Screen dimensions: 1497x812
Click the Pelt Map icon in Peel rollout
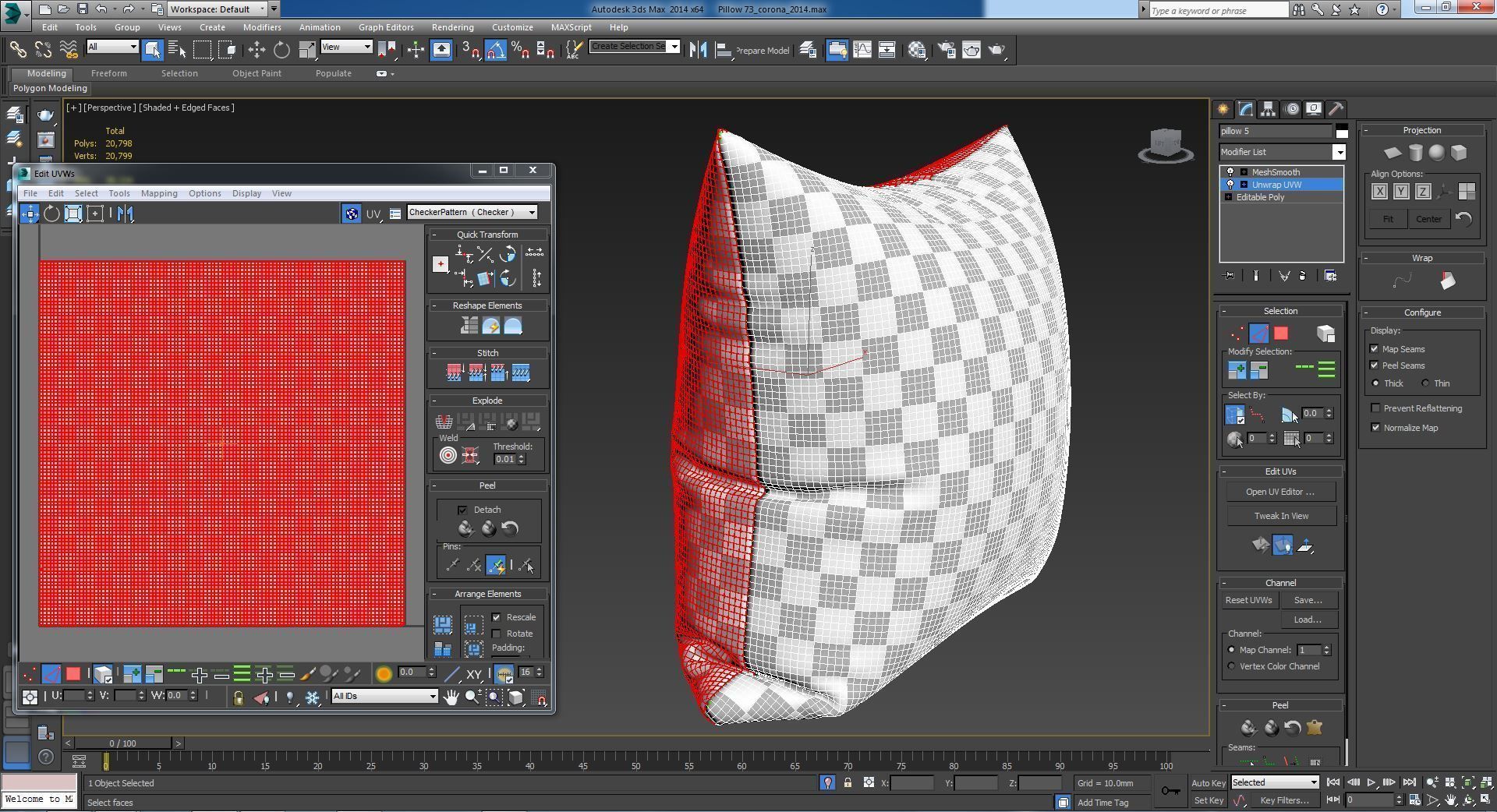tap(1315, 728)
